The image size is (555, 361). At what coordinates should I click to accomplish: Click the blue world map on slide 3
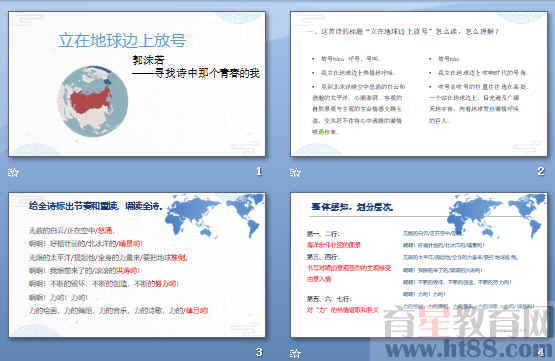tap(215, 215)
